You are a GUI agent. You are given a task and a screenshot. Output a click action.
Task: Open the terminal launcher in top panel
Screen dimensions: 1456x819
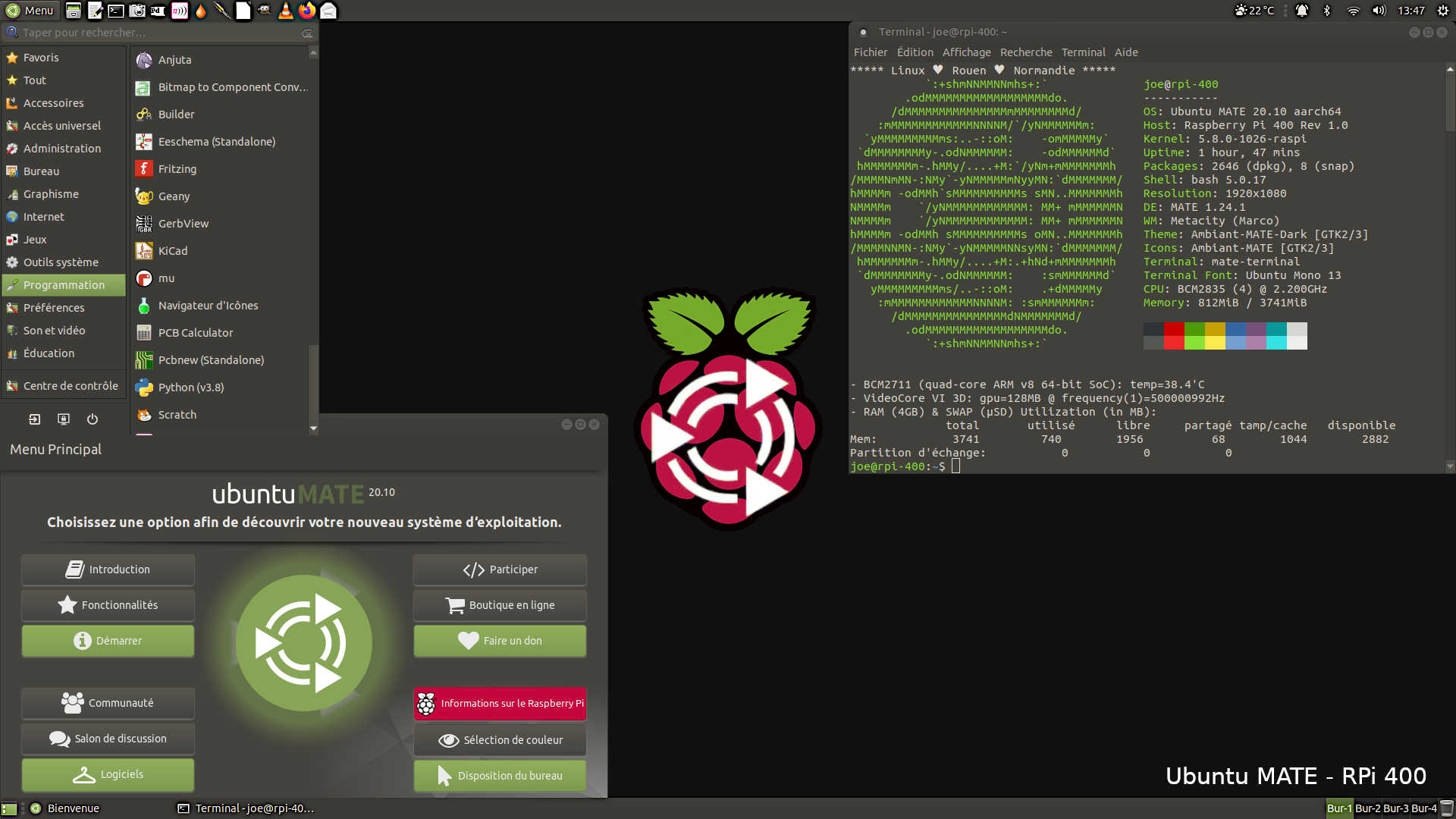pyautogui.click(x=116, y=11)
